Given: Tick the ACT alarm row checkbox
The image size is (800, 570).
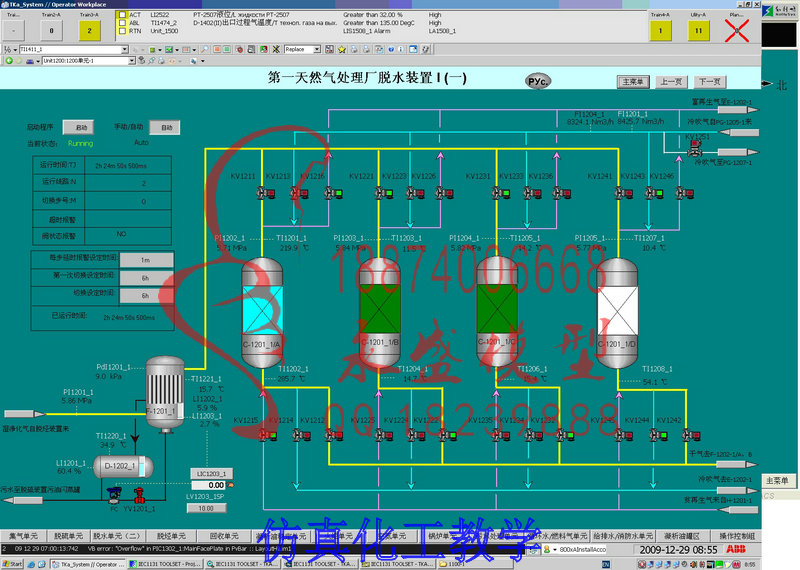Looking at the screenshot, I should (122, 15).
